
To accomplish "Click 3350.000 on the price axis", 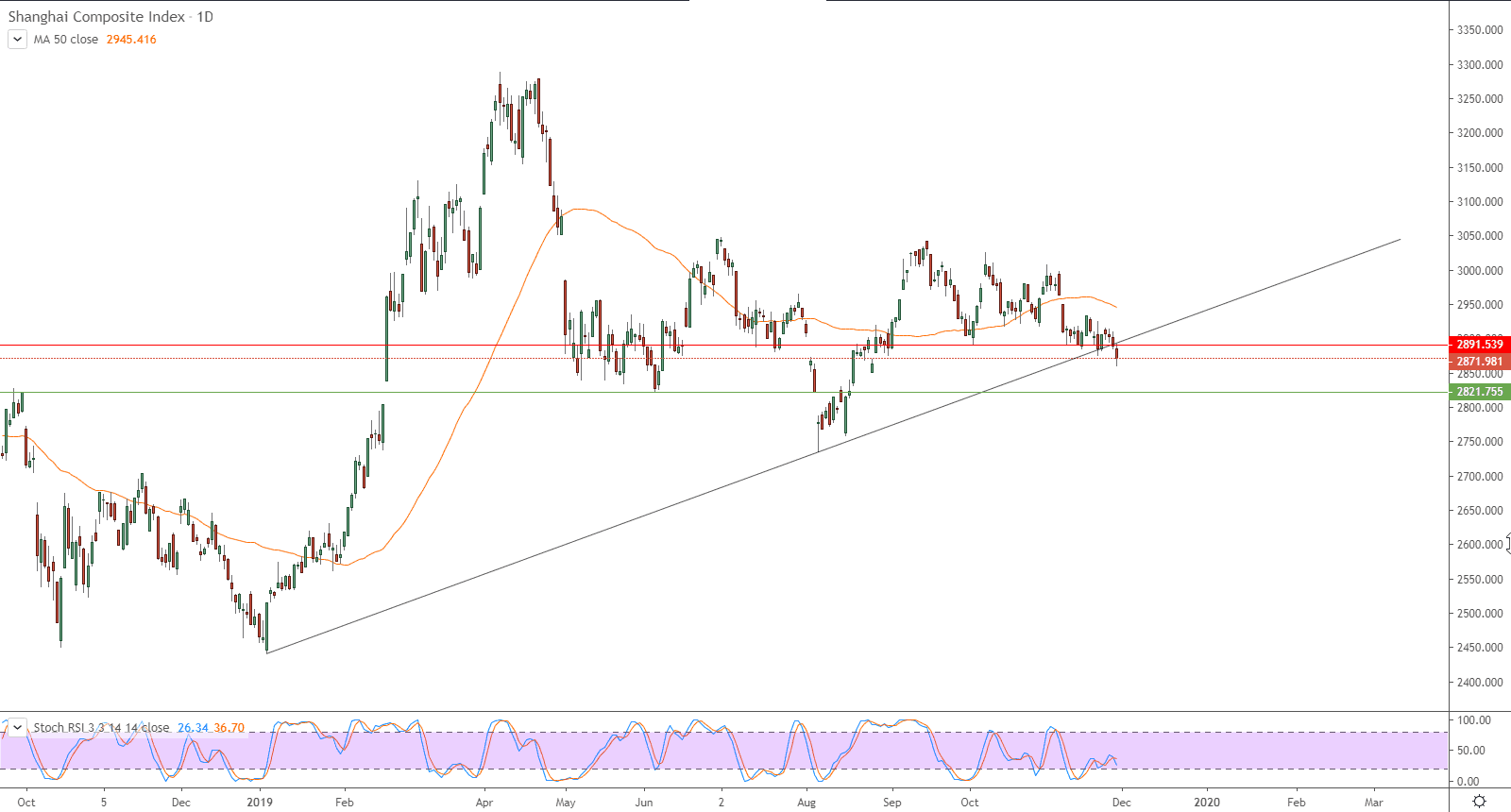I will (1480, 30).
